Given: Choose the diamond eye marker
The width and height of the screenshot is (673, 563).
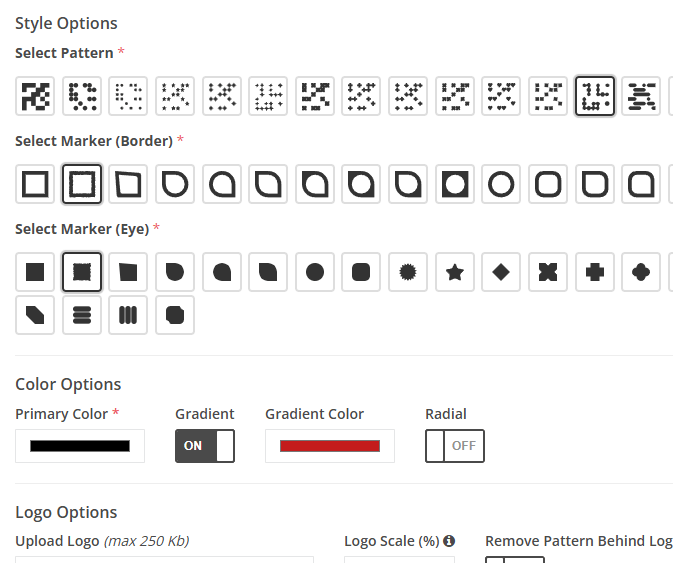Looking at the screenshot, I should [x=501, y=272].
